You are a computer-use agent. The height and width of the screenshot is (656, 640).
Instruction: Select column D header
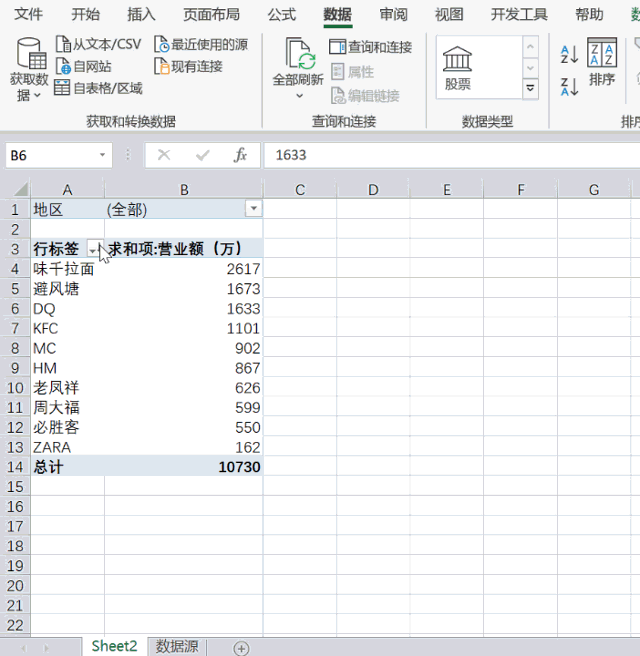tap(373, 190)
